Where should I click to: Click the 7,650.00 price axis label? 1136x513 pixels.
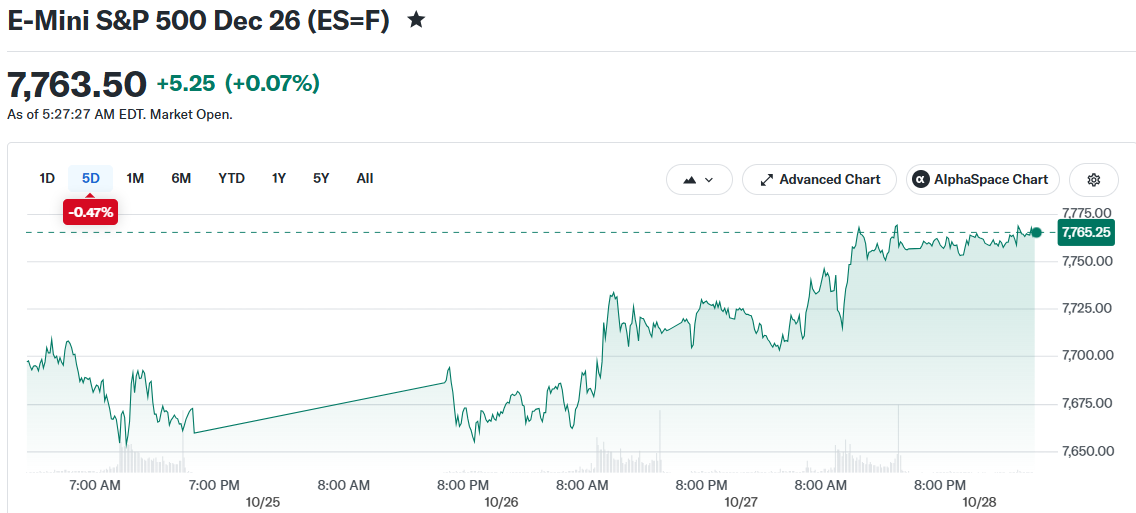[1087, 451]
